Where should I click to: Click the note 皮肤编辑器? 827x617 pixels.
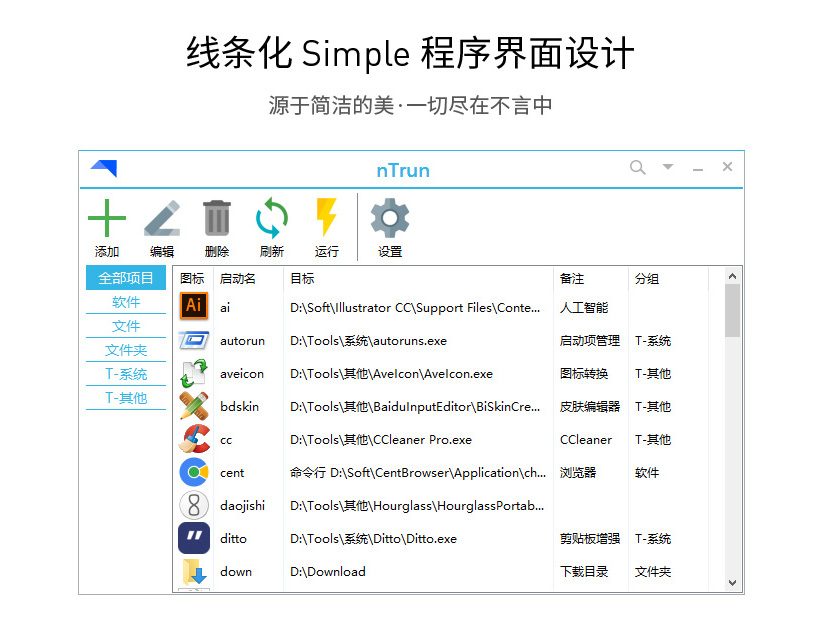pyautogui.click(x=590, y=407)
